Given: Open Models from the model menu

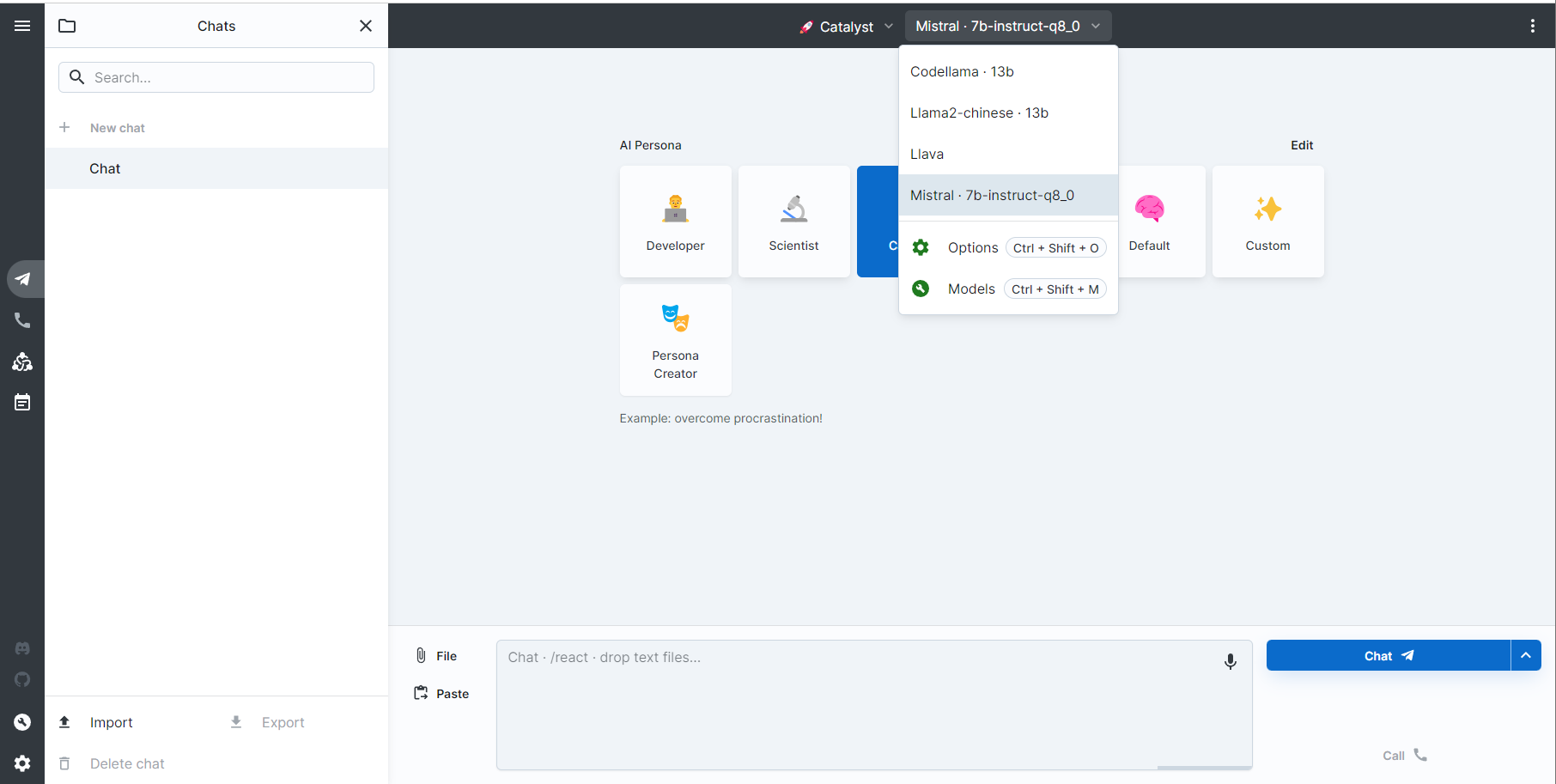Looking at the screenshot, I should coord(1008,289).
